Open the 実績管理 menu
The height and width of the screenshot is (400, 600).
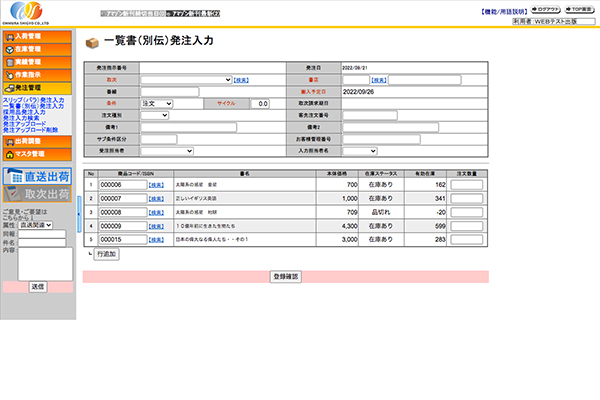[37, 62]
